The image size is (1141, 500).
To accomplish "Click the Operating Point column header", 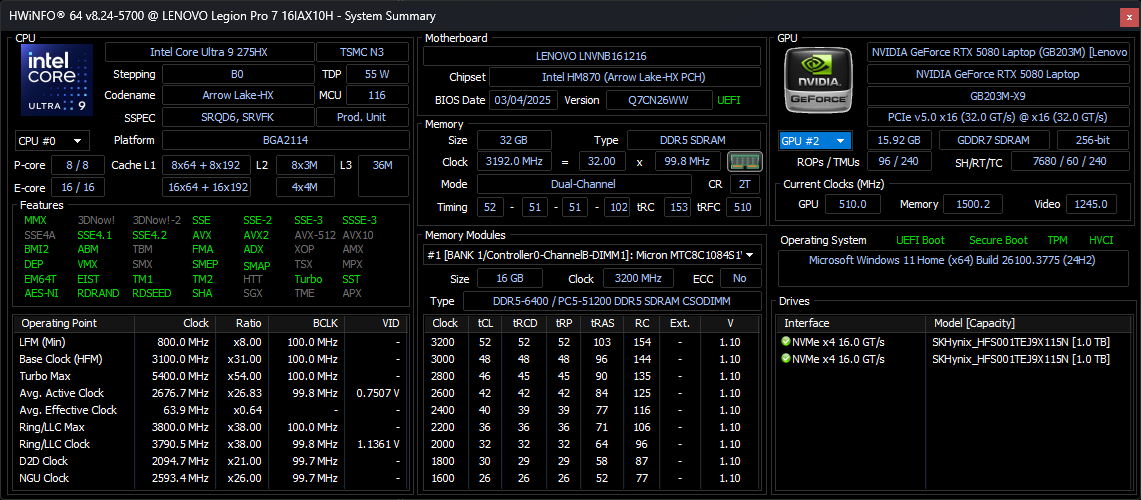I will point(60,323).
